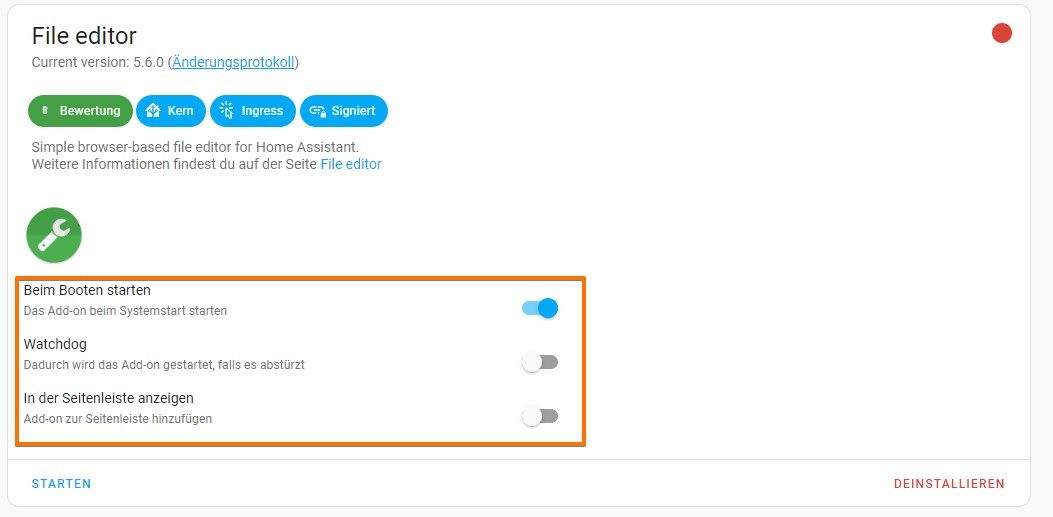Viewport: 1053px width, 517px height.
Task: Click the DEINSTALLIEREN button
Action: click(x=949, y=483)
